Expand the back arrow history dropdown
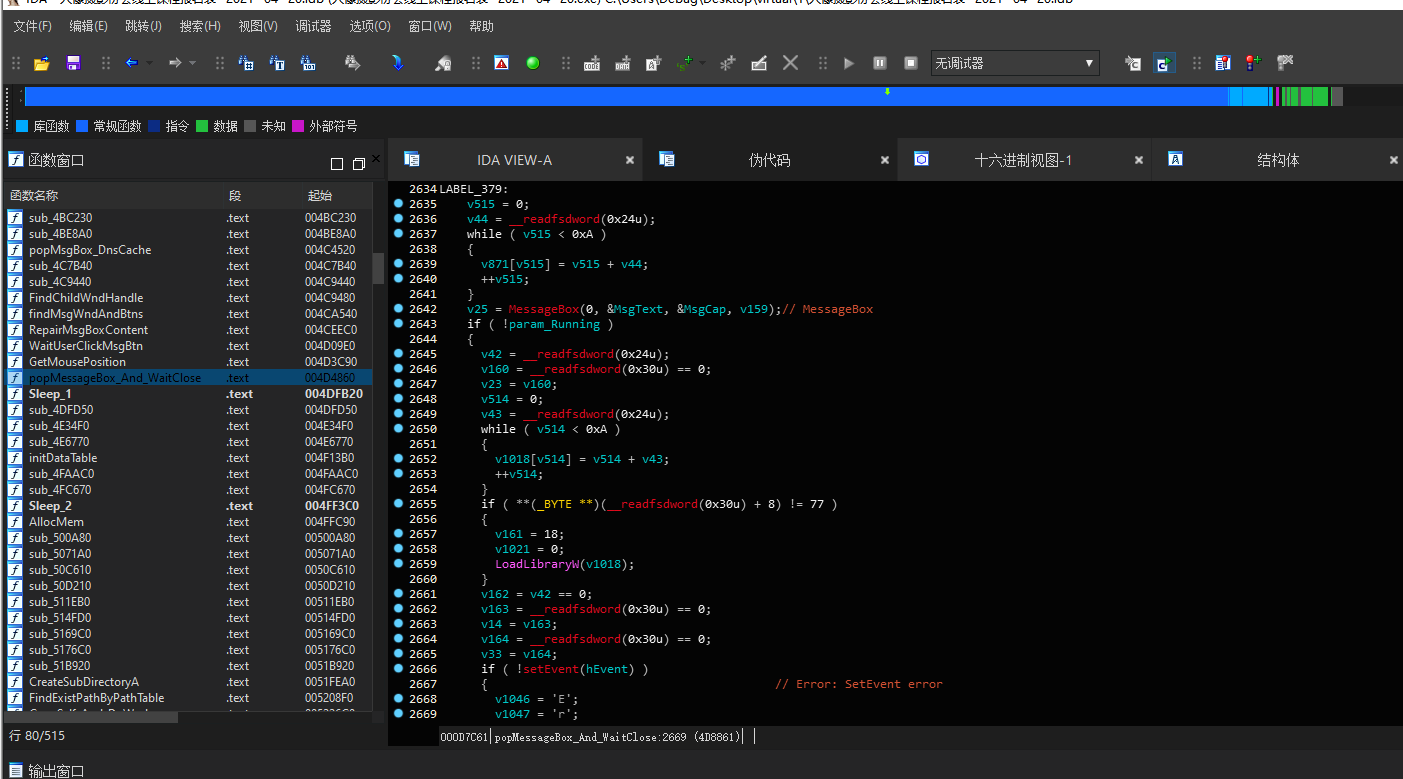This screenshot has width=1403, height=779. point(150,63)
